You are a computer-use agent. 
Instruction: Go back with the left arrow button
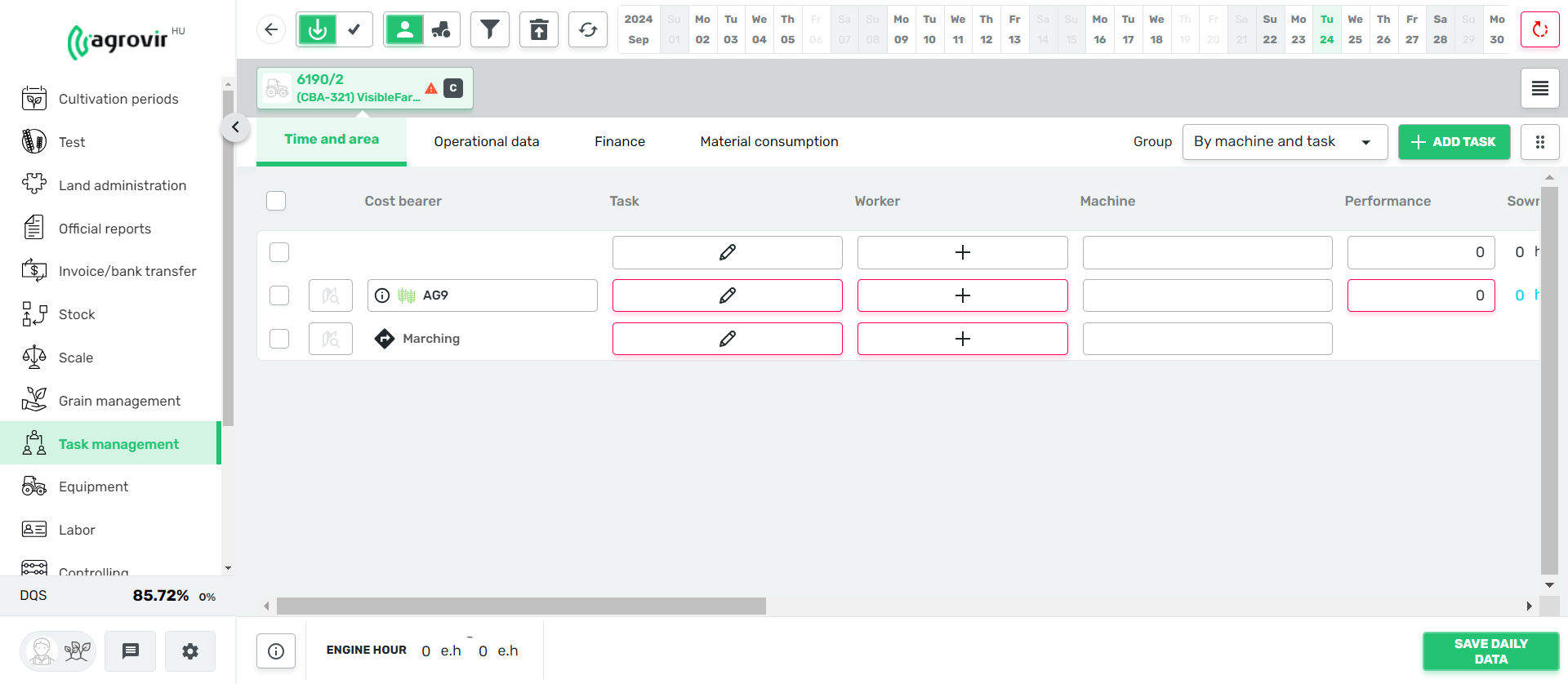point(271,30)
